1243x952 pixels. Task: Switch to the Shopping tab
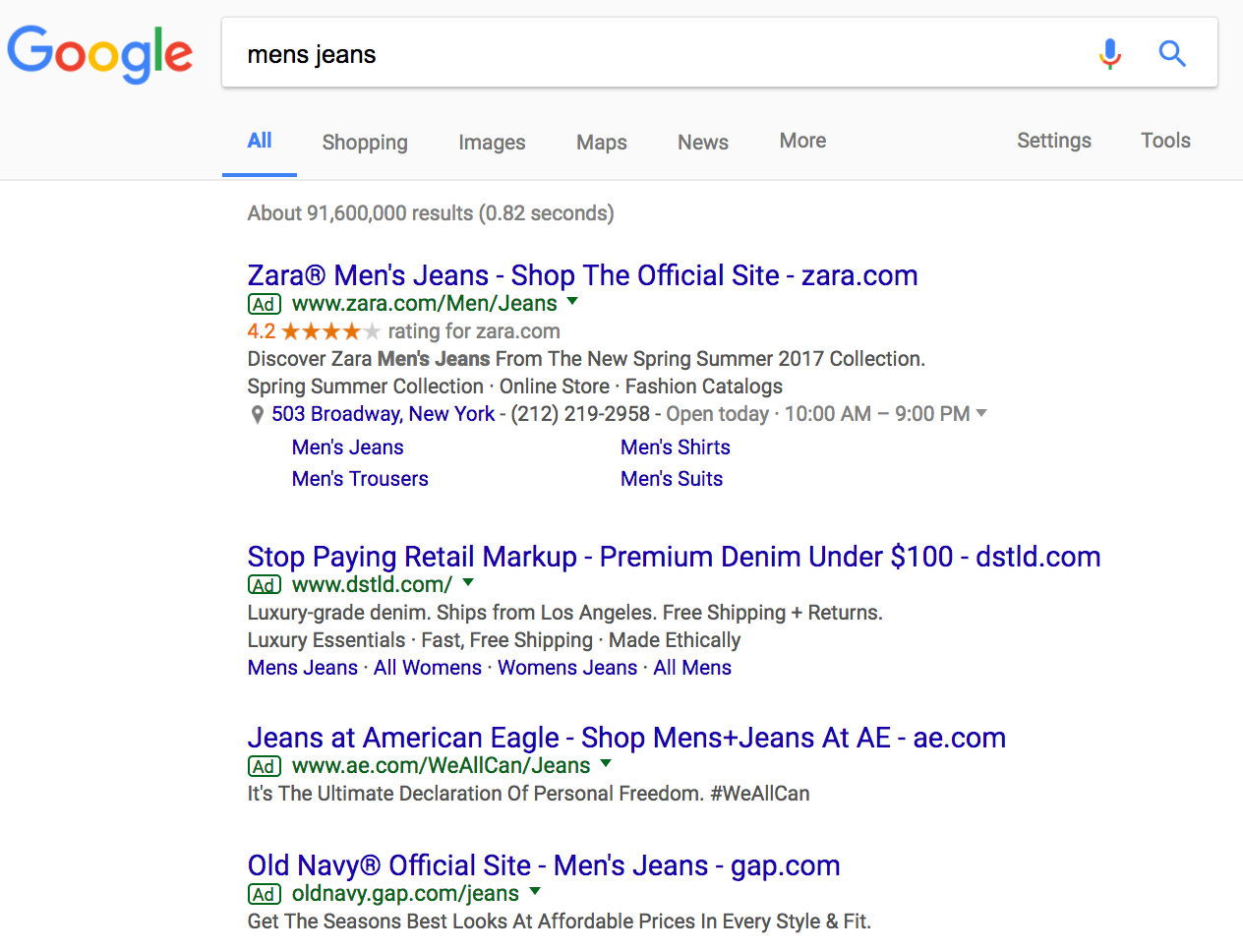tap(365, 142)
